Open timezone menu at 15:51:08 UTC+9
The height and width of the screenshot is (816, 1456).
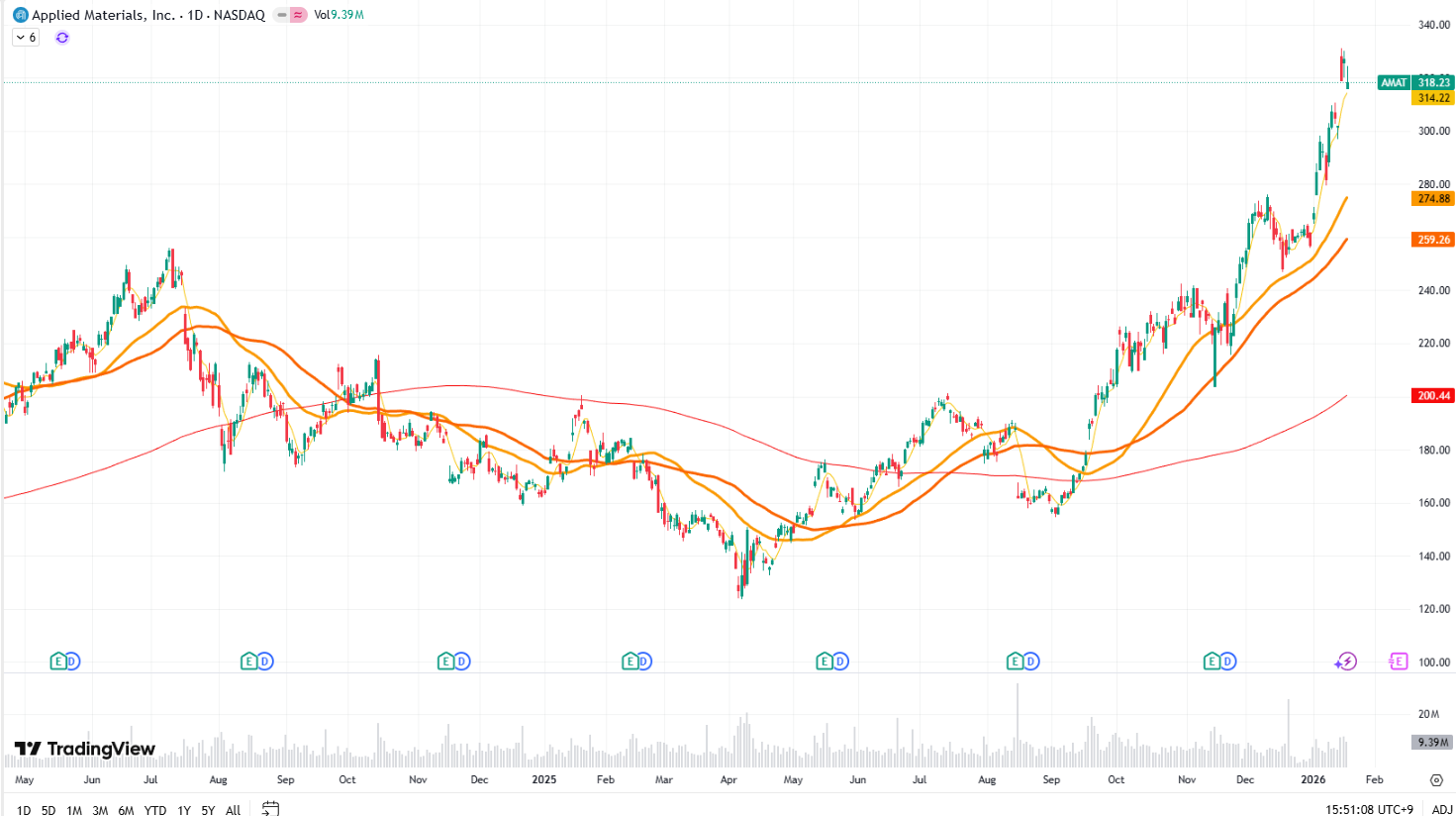pyautogui.click(x=1370, y=810)
